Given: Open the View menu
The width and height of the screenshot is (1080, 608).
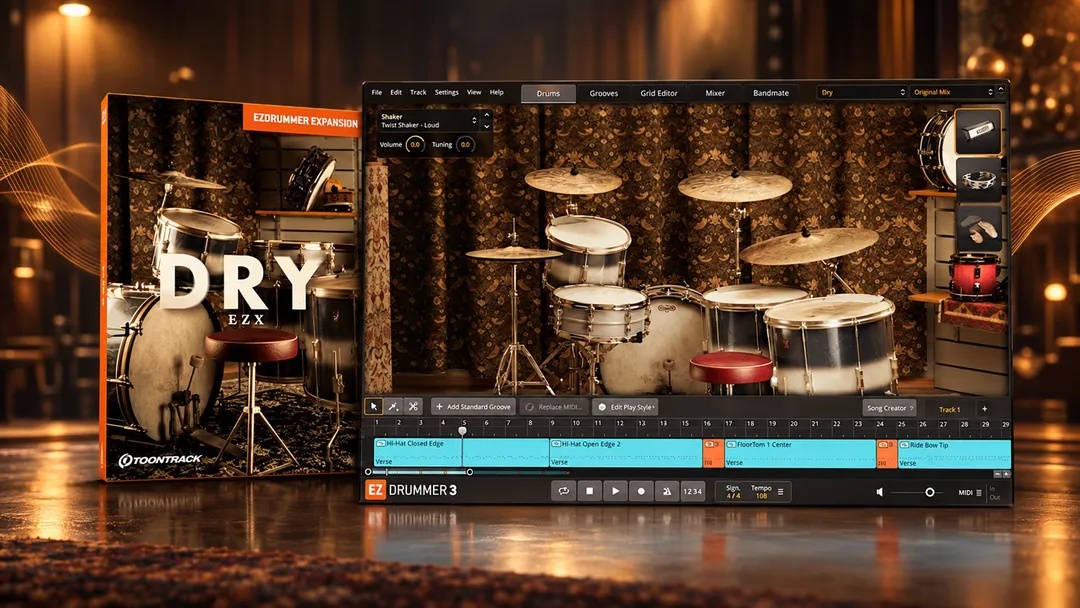Looking at the screenshot, I should point(474,92).
